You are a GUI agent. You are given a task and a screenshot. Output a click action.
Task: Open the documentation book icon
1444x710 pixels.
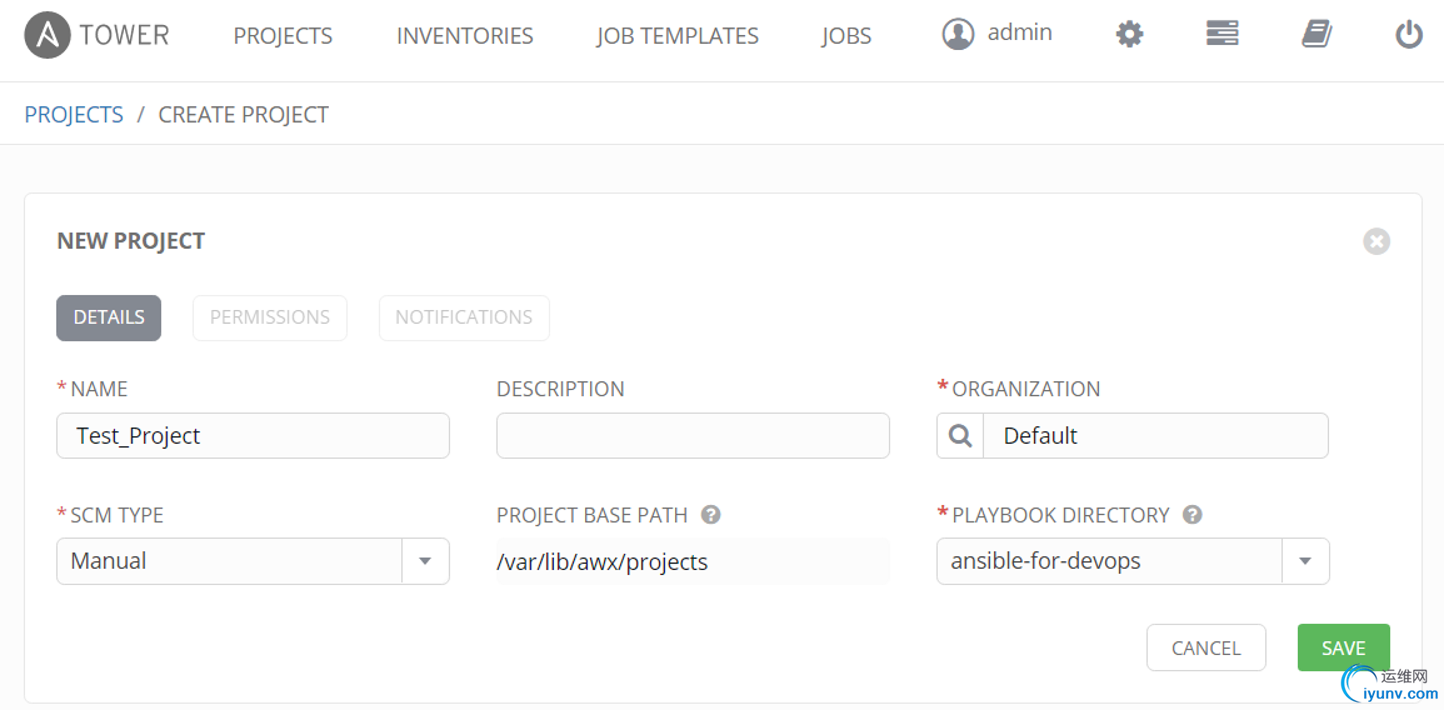[1316, 35]
